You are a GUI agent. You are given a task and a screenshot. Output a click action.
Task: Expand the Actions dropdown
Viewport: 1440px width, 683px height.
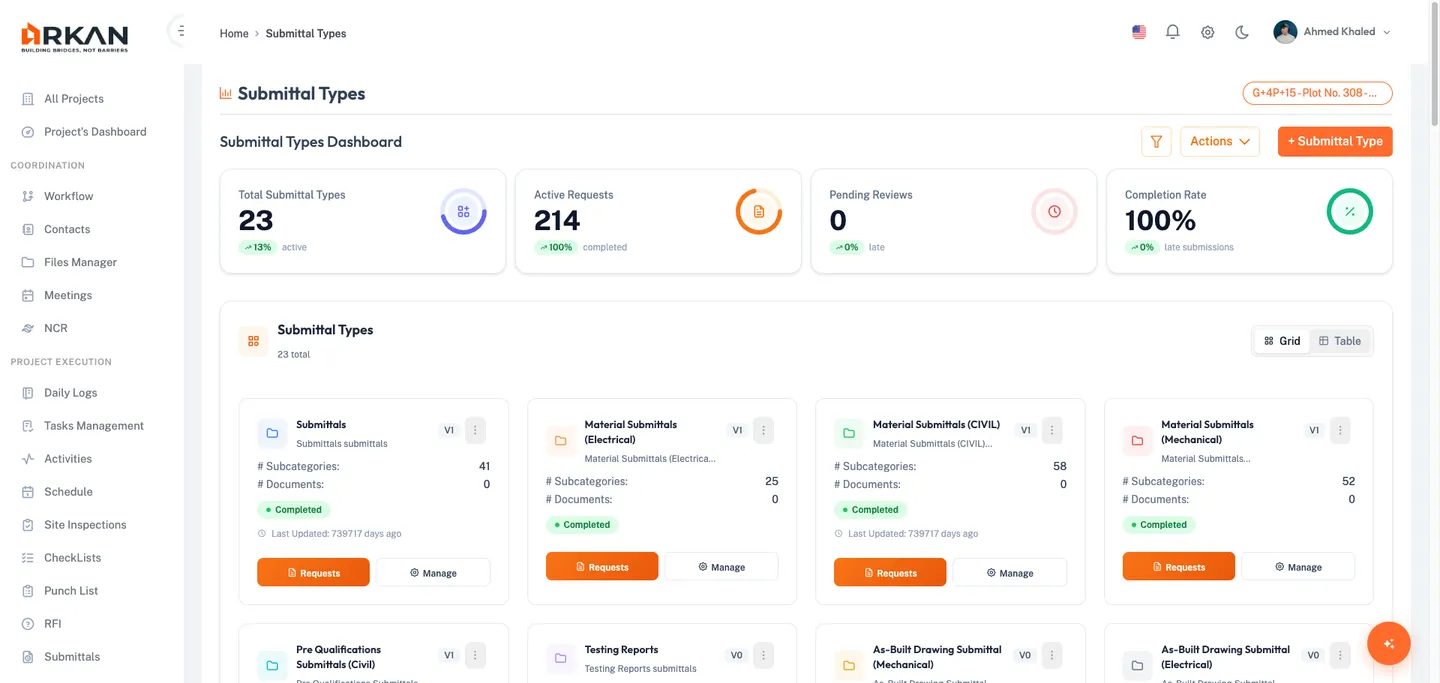click(x=1219, y=142)
